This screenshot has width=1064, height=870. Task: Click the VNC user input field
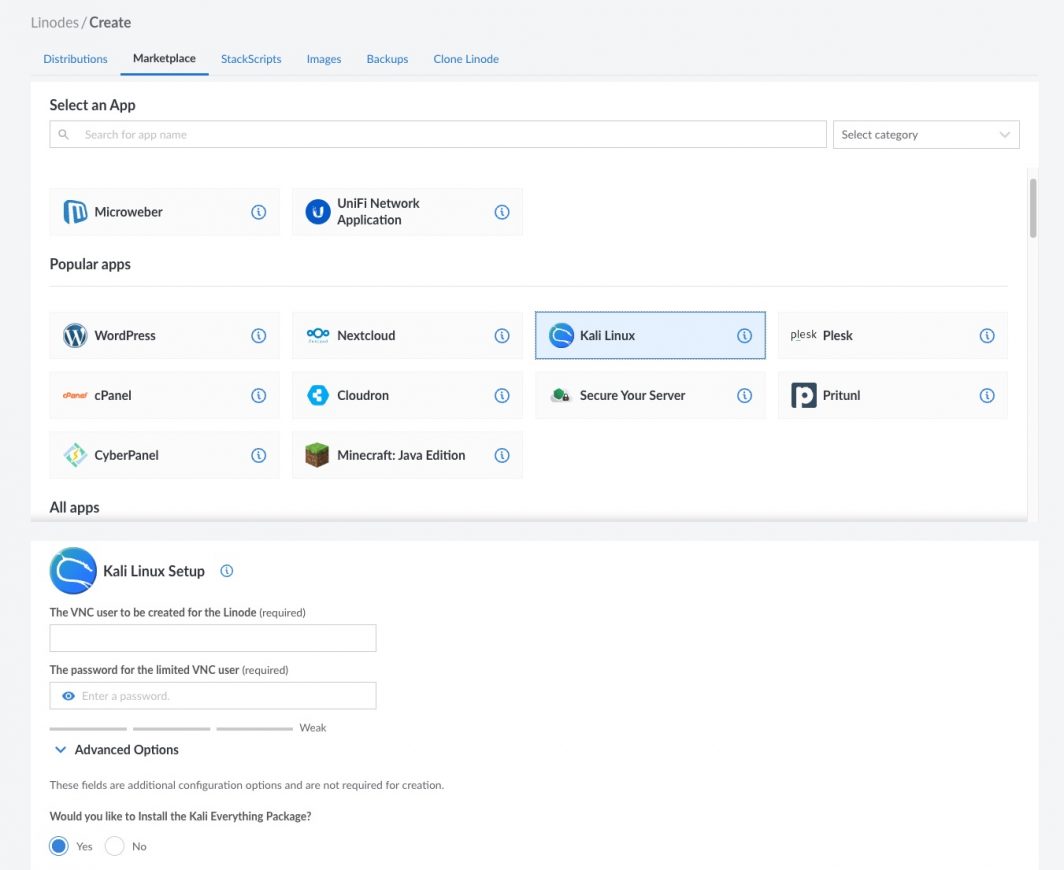pos(213,638)
